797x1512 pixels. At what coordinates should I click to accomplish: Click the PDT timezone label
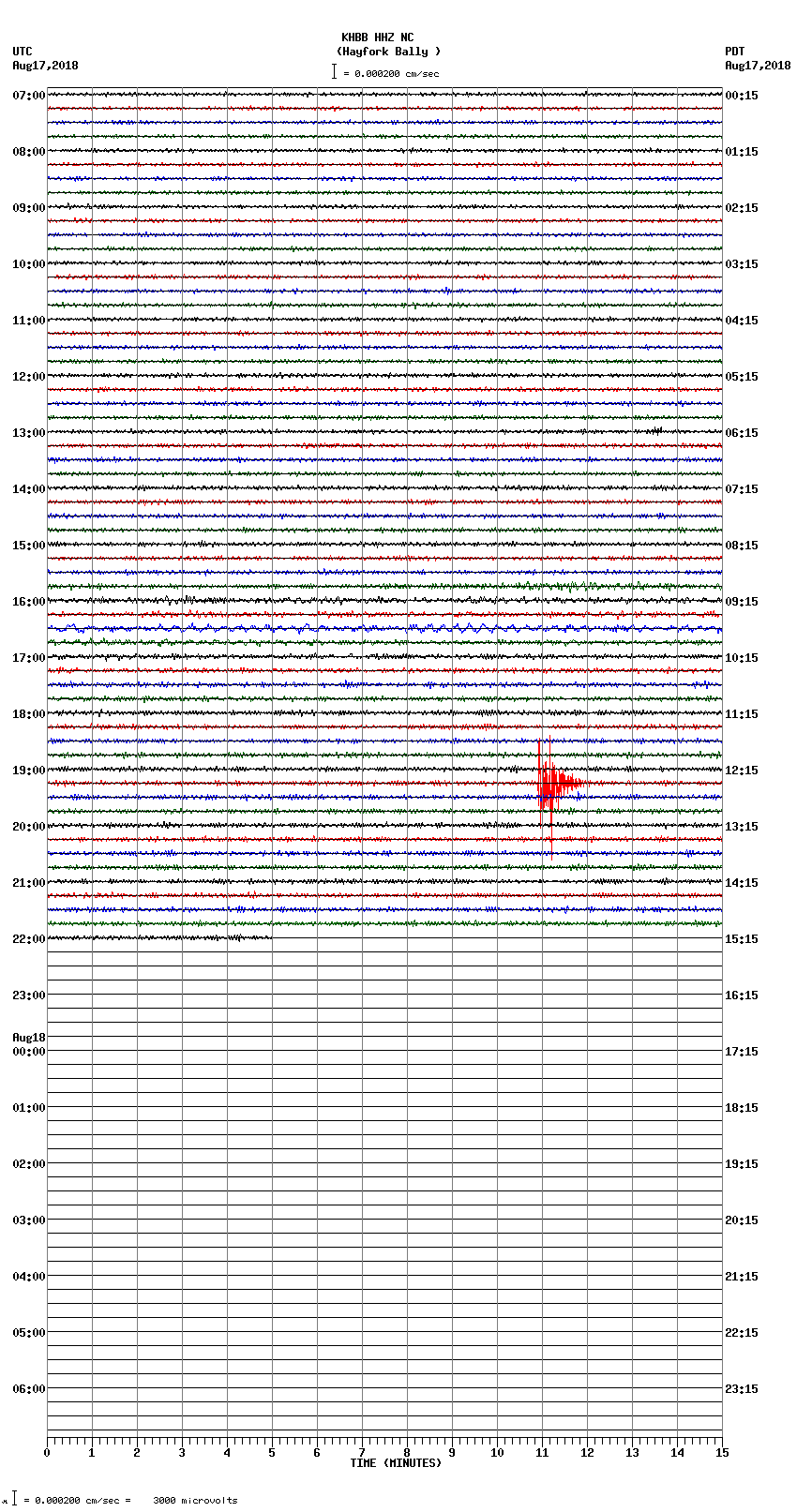735,52
